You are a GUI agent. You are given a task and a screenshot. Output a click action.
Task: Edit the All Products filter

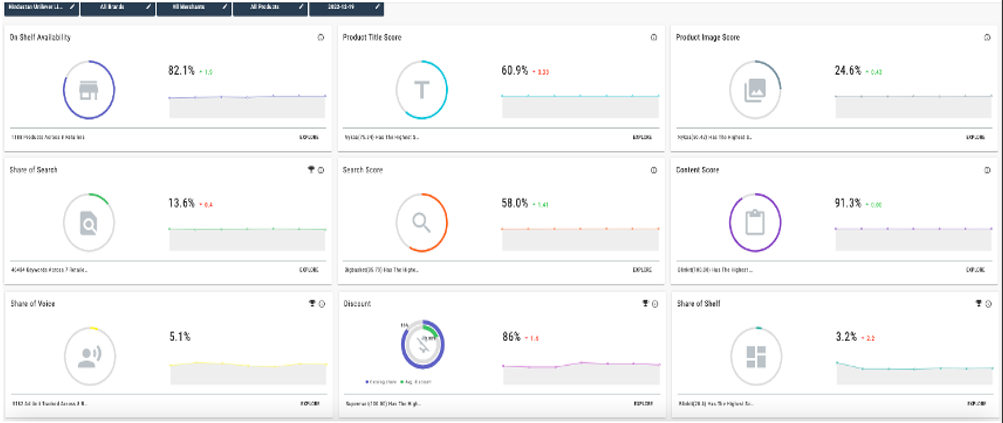(x=270, y=6)
